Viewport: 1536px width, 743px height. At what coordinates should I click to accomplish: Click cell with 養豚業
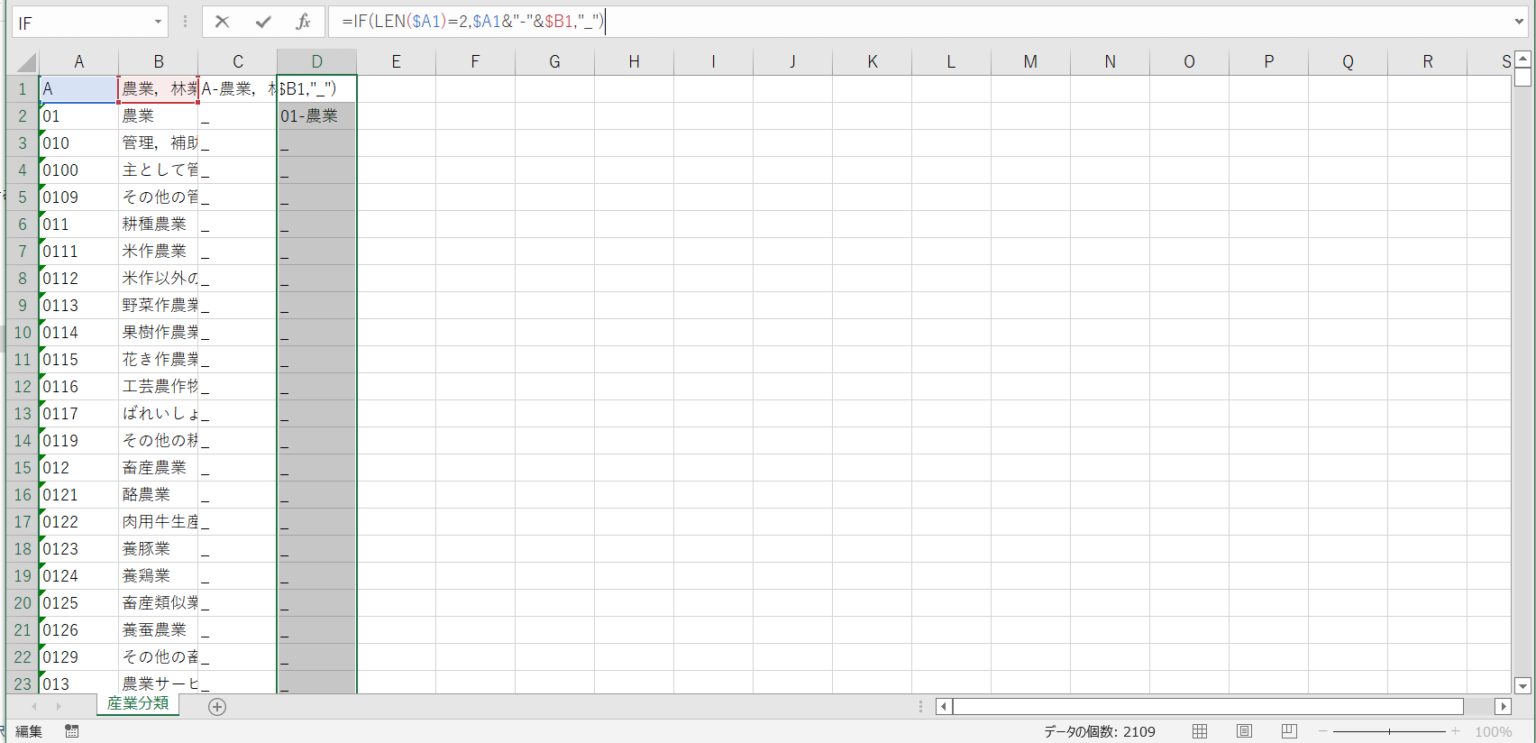pyautogui.click(x=158, y=548)
